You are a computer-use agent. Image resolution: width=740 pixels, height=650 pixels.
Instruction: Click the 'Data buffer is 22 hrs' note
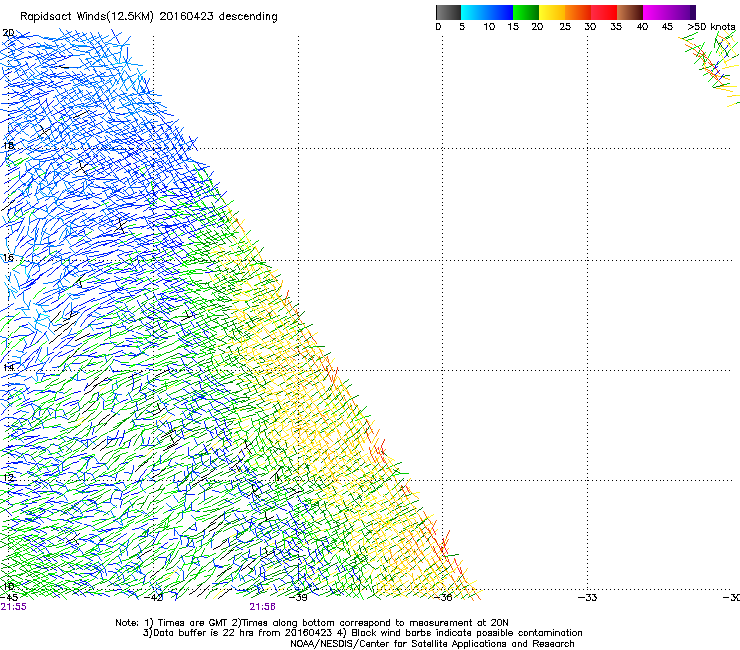point(362,633)
